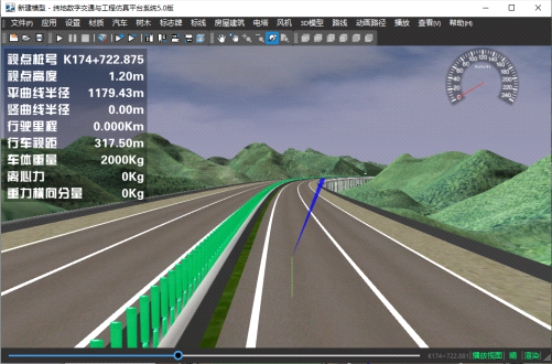
Task: Click the save disk icon
Action: (39, 38)
